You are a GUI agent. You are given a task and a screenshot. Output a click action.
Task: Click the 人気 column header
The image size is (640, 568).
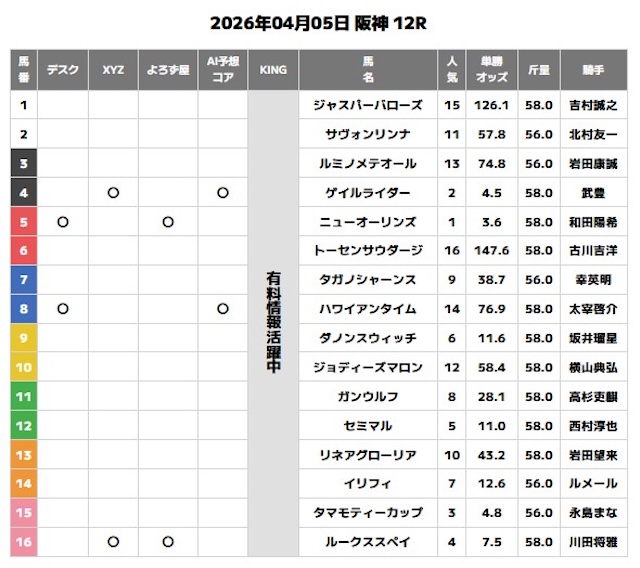click(x=453, y=69)
